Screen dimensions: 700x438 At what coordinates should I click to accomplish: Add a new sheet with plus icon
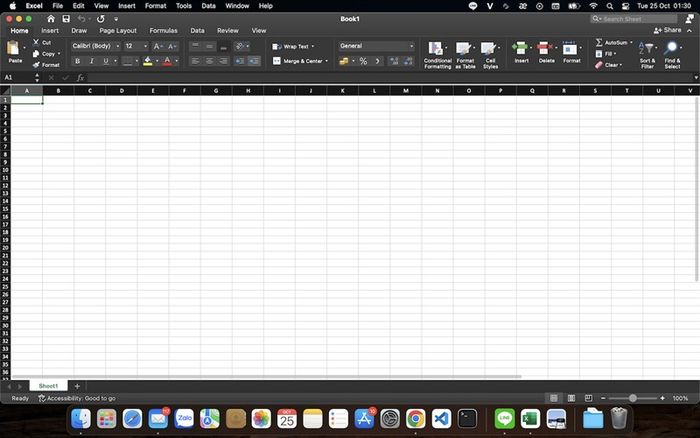[x=77, y=386]
